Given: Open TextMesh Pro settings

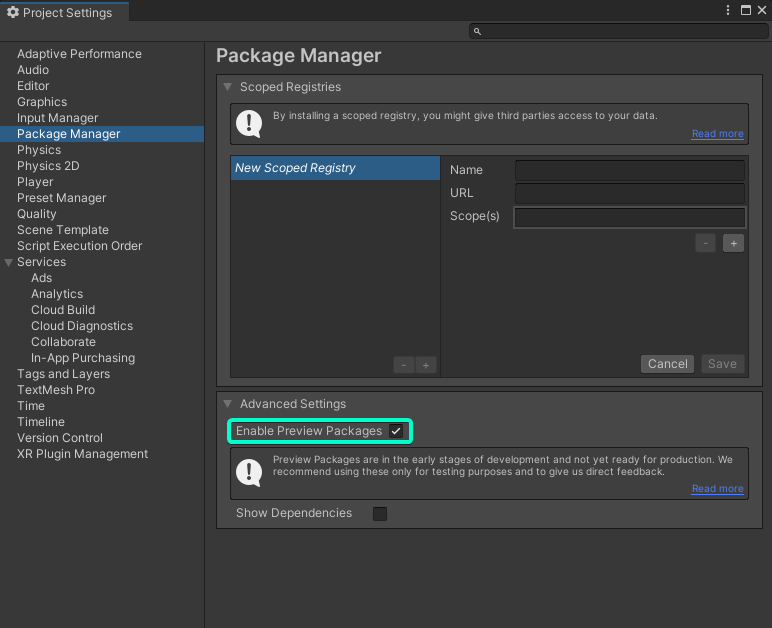Looking at the screenshot, I should click(x=56, y=390).
